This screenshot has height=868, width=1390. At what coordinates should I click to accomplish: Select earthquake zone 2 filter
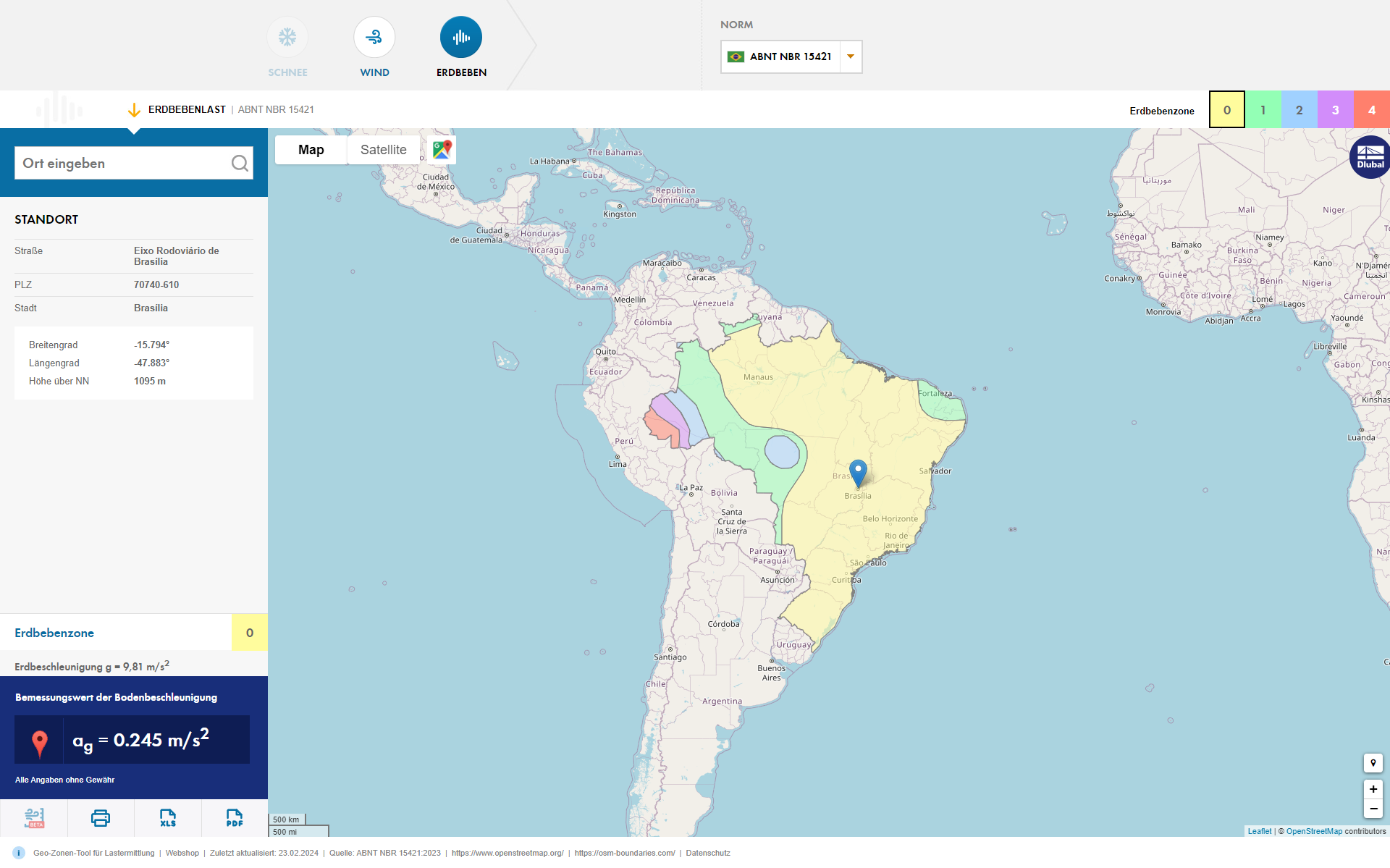pos(1299,109)
